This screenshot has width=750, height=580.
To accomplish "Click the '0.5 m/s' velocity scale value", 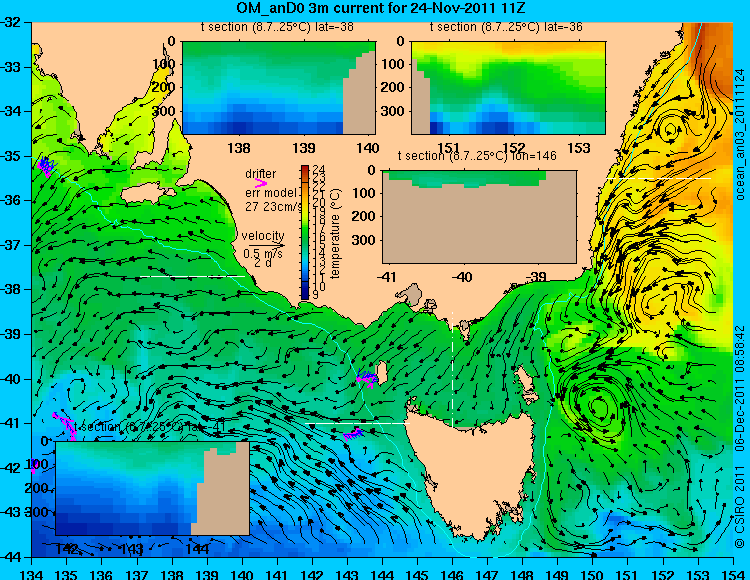I will pyautogui.click(x=263, y=254).
